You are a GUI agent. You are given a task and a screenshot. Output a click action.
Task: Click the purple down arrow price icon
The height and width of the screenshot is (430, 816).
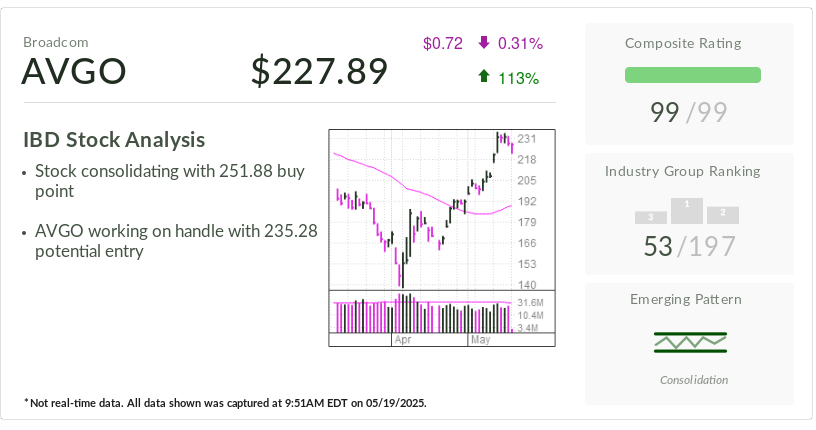pyautogui.click(x=484, y=43)
